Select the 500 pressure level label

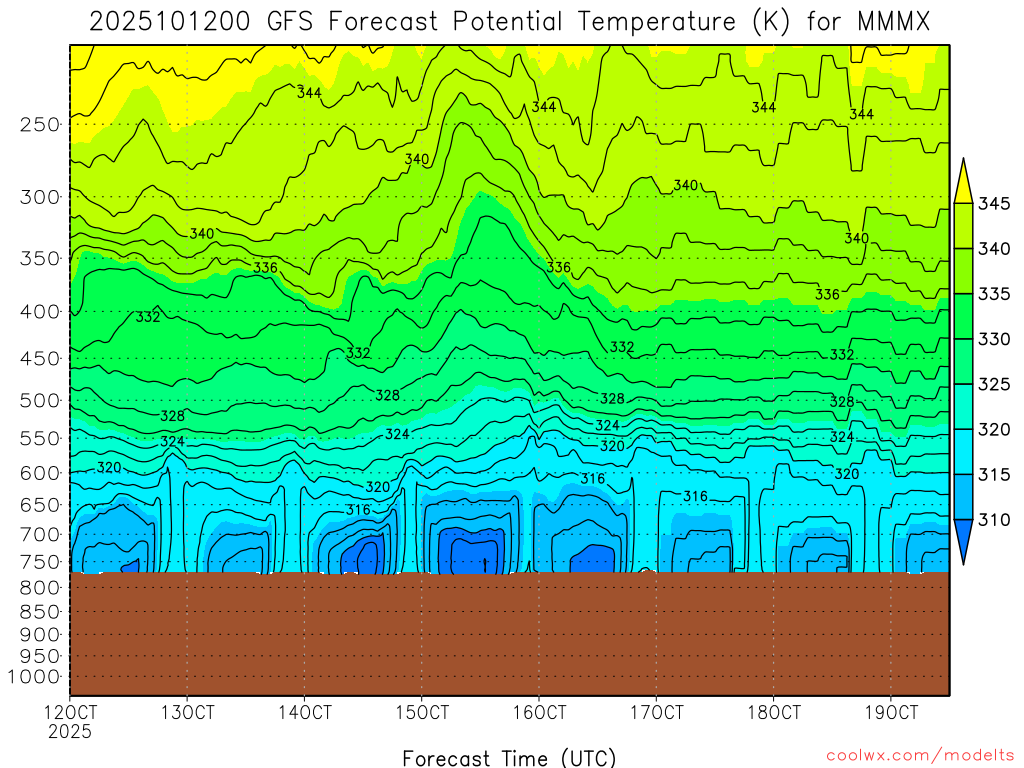[x=40, y=400]
